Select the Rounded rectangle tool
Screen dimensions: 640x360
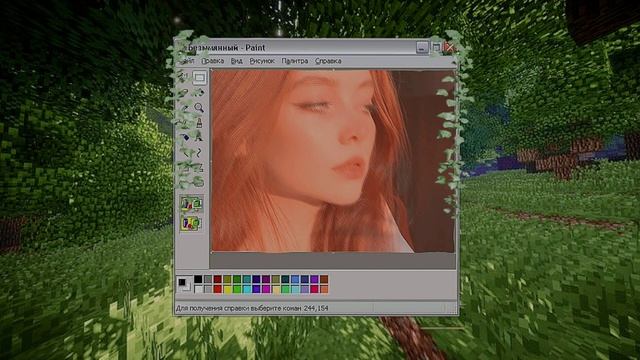199,182
